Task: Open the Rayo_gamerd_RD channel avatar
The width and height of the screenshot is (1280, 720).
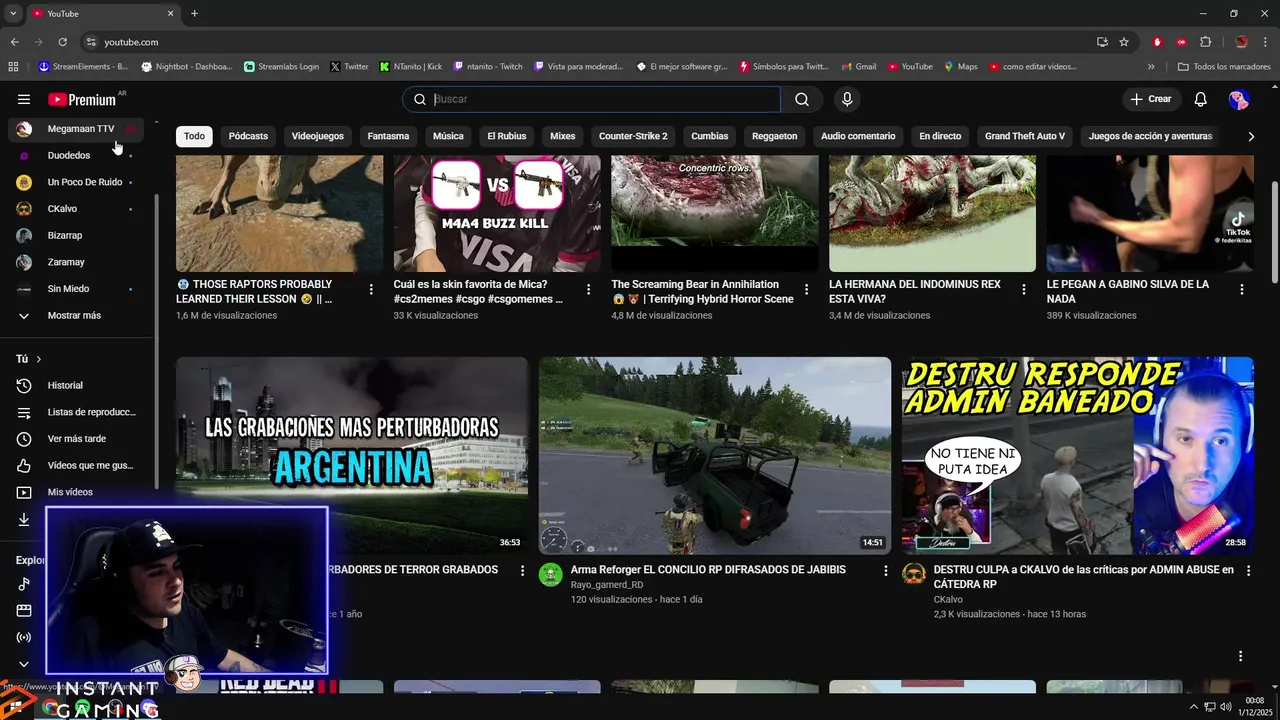Action: coord(551,574)
